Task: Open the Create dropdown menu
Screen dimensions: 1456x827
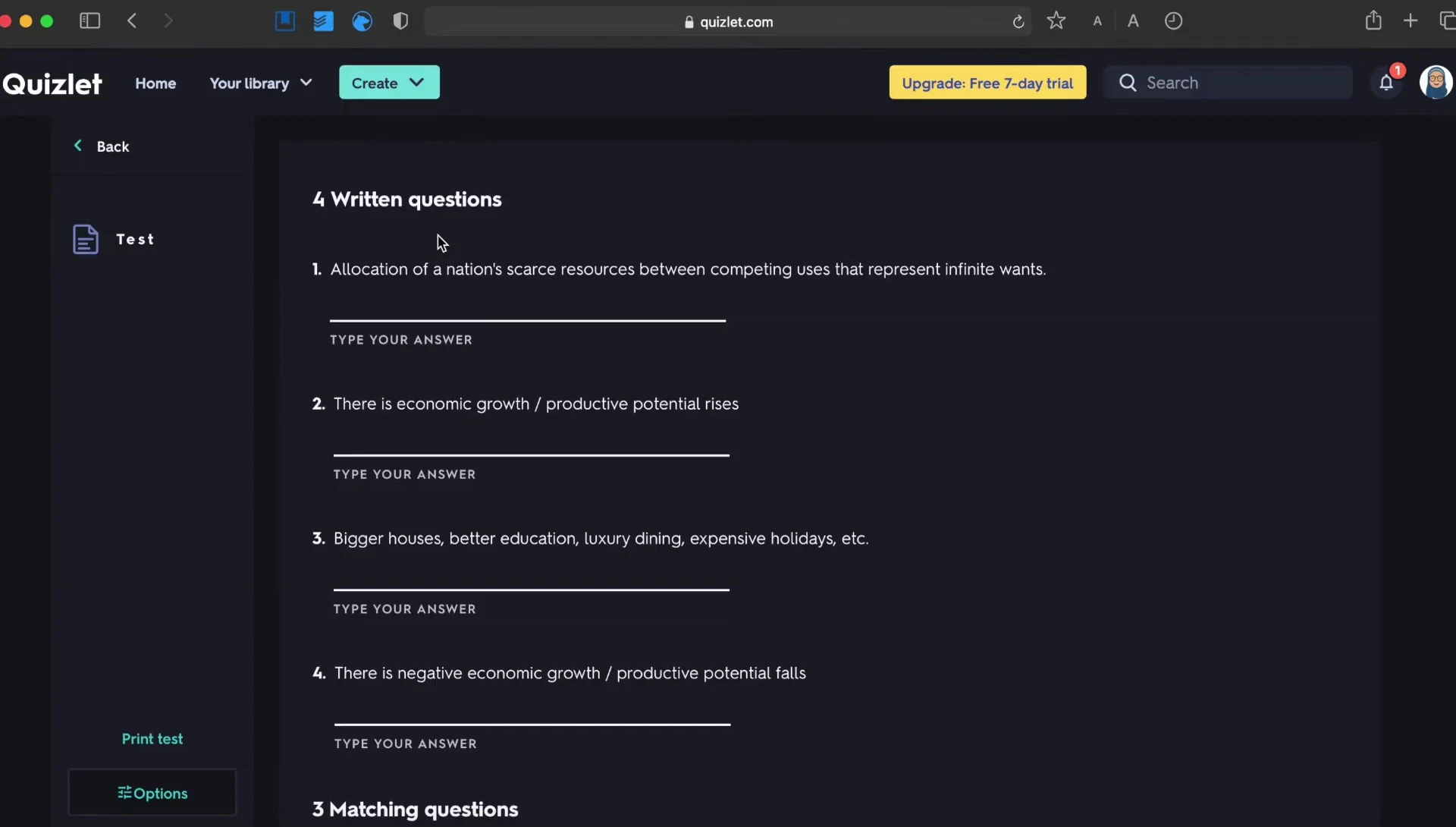Action: click(x=388, y=83)
